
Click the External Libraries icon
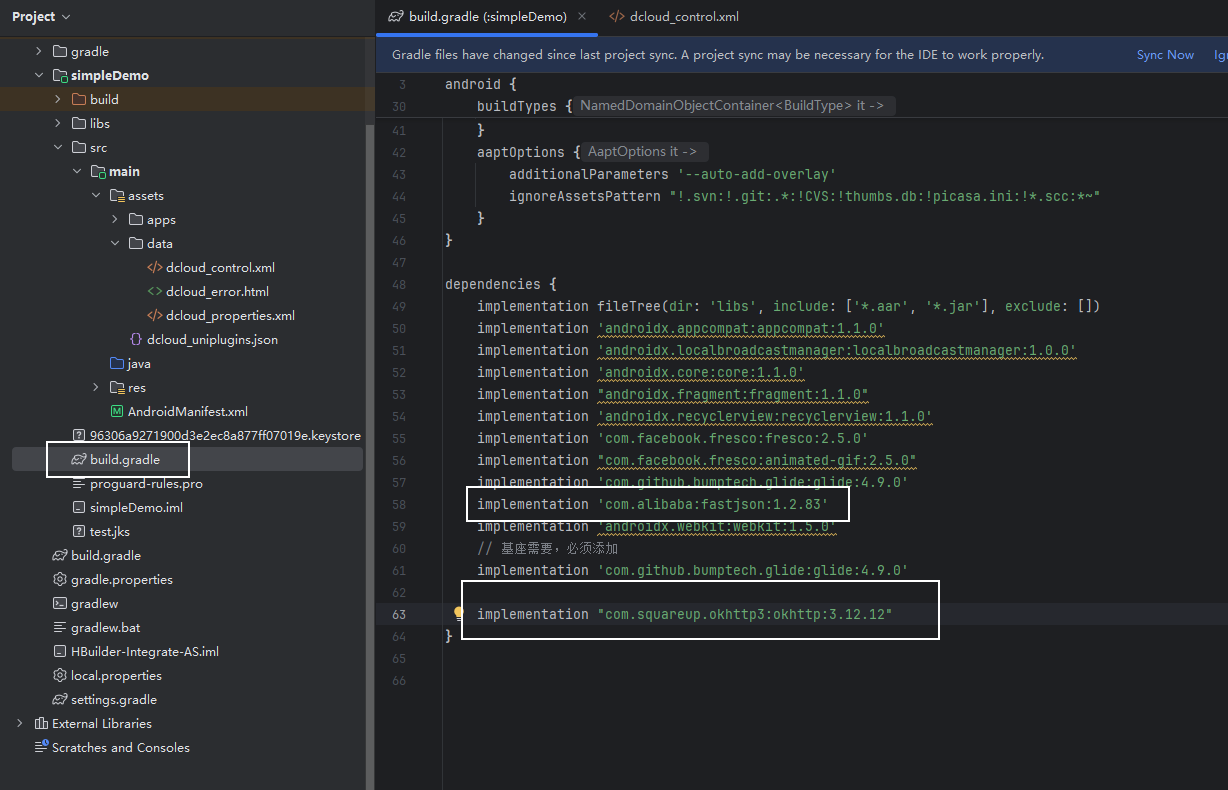click(x=41, y=723)
